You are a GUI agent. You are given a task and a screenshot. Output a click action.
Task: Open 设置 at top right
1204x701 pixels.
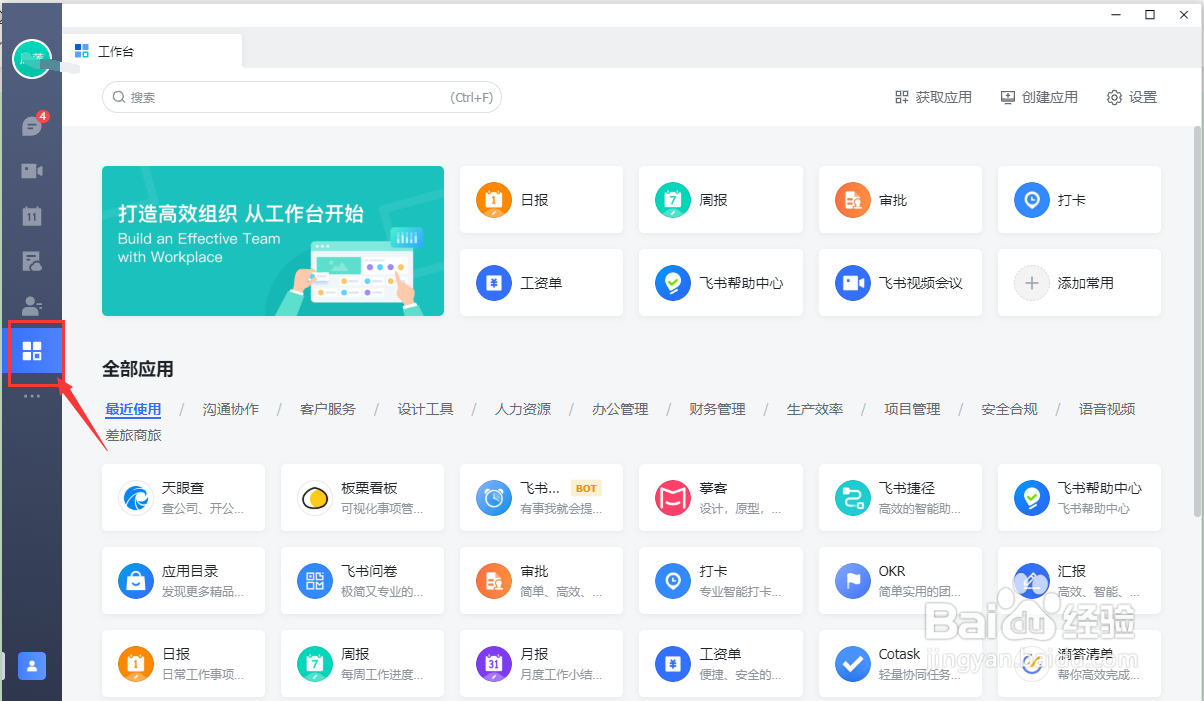pyautogui.click(x=1131, y=97)
